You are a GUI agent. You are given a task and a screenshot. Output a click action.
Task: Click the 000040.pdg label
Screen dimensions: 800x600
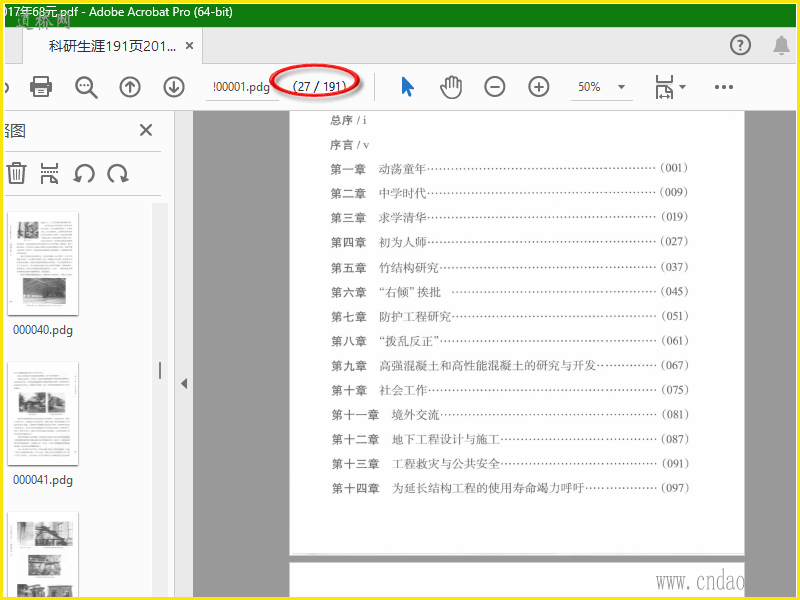(x=43, y=330)
